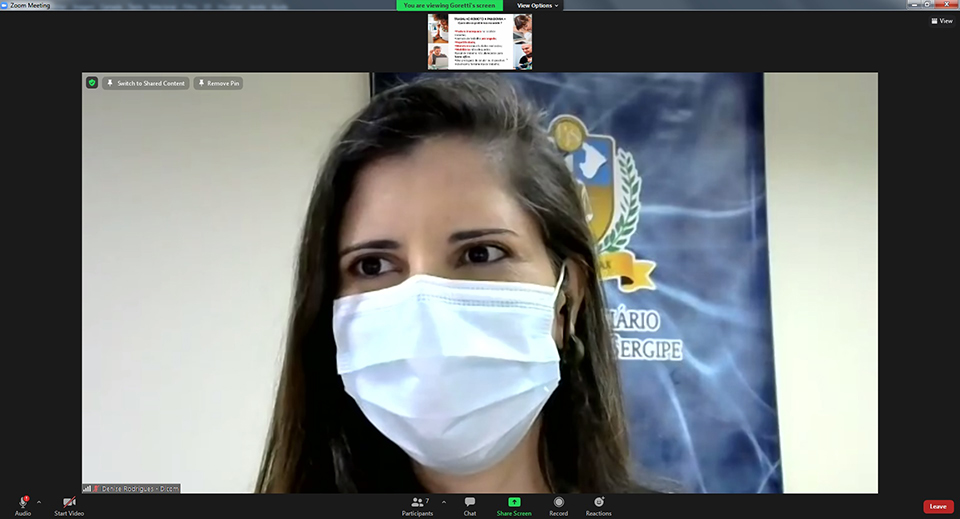Click "You are viewing Goretti's screen" banner
Image resolution: width=960 pixels, height=519 pixels.
pyautogui.click(x=449, y=5)
